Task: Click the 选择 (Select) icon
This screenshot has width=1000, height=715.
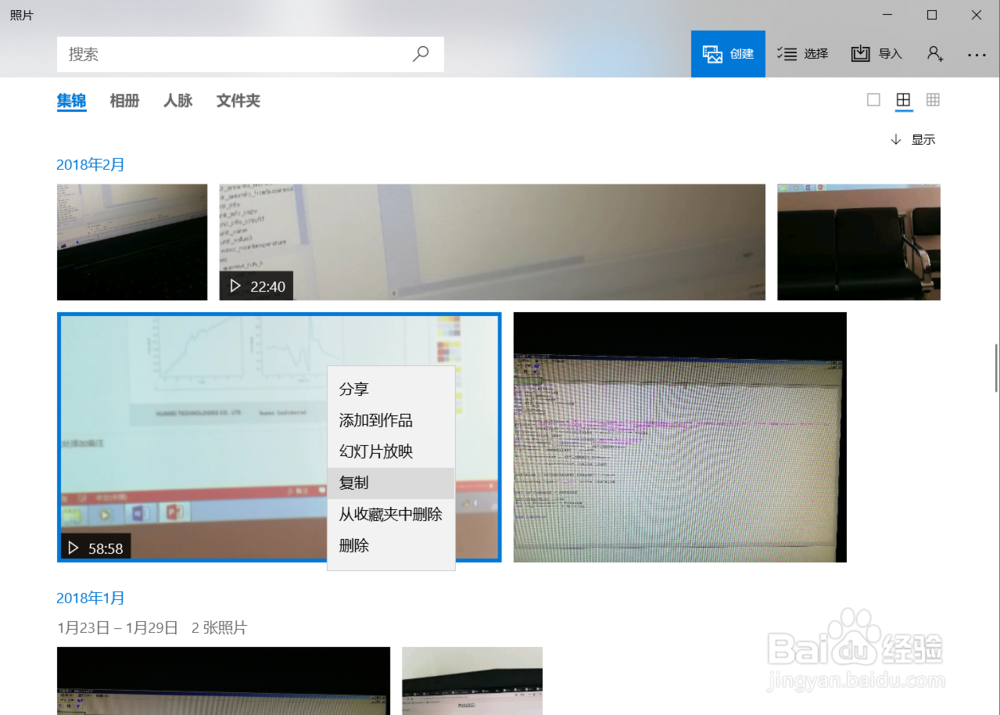Action: [x=785, y=53]
